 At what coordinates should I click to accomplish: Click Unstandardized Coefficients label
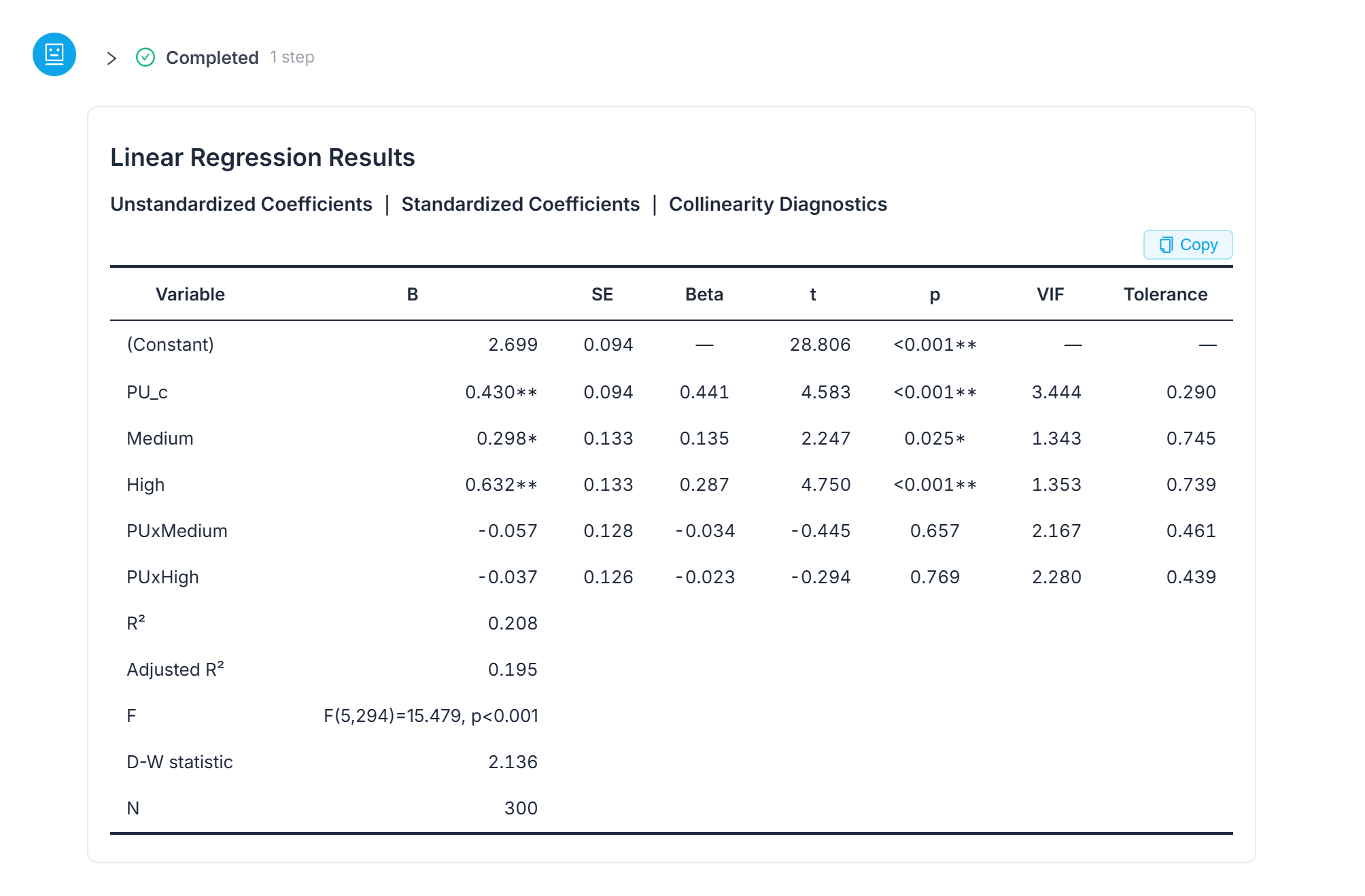241,204
